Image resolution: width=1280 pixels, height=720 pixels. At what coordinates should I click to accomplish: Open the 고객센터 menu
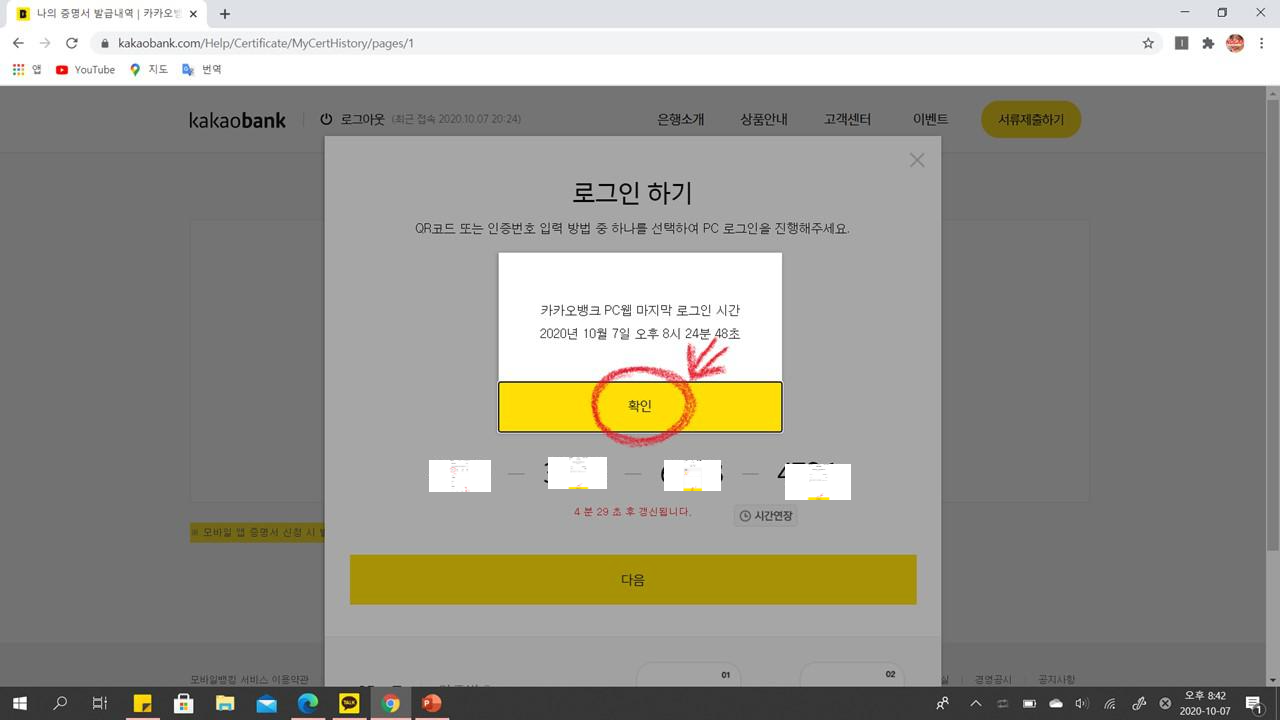point(847,119)
